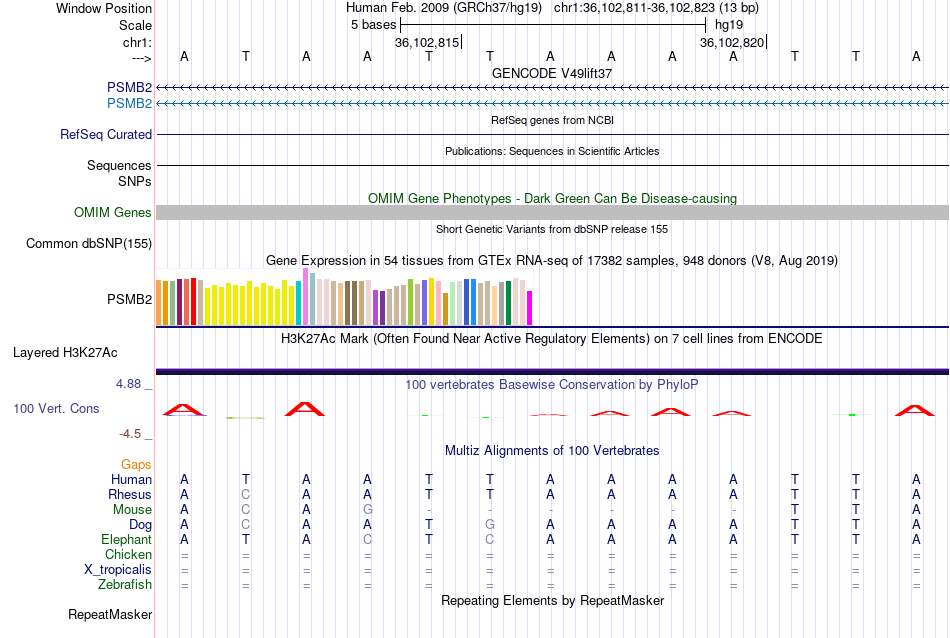Open Publications: Sequences in Scientific Articles title
Viewport: 950px width, 638px height.
pyautogui.click(x=552, y=151)
